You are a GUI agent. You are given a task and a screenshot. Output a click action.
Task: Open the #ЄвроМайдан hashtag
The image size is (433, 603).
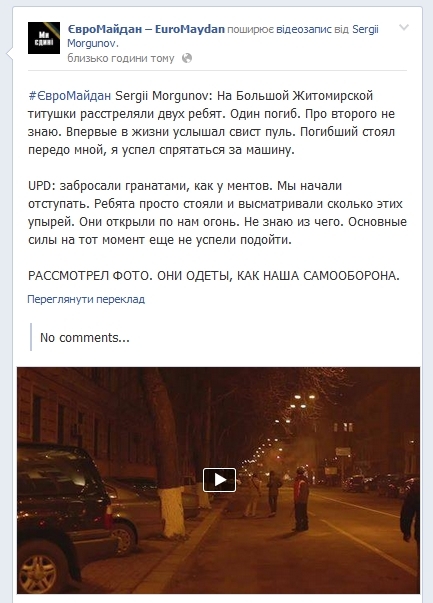[x=70, y=95]
